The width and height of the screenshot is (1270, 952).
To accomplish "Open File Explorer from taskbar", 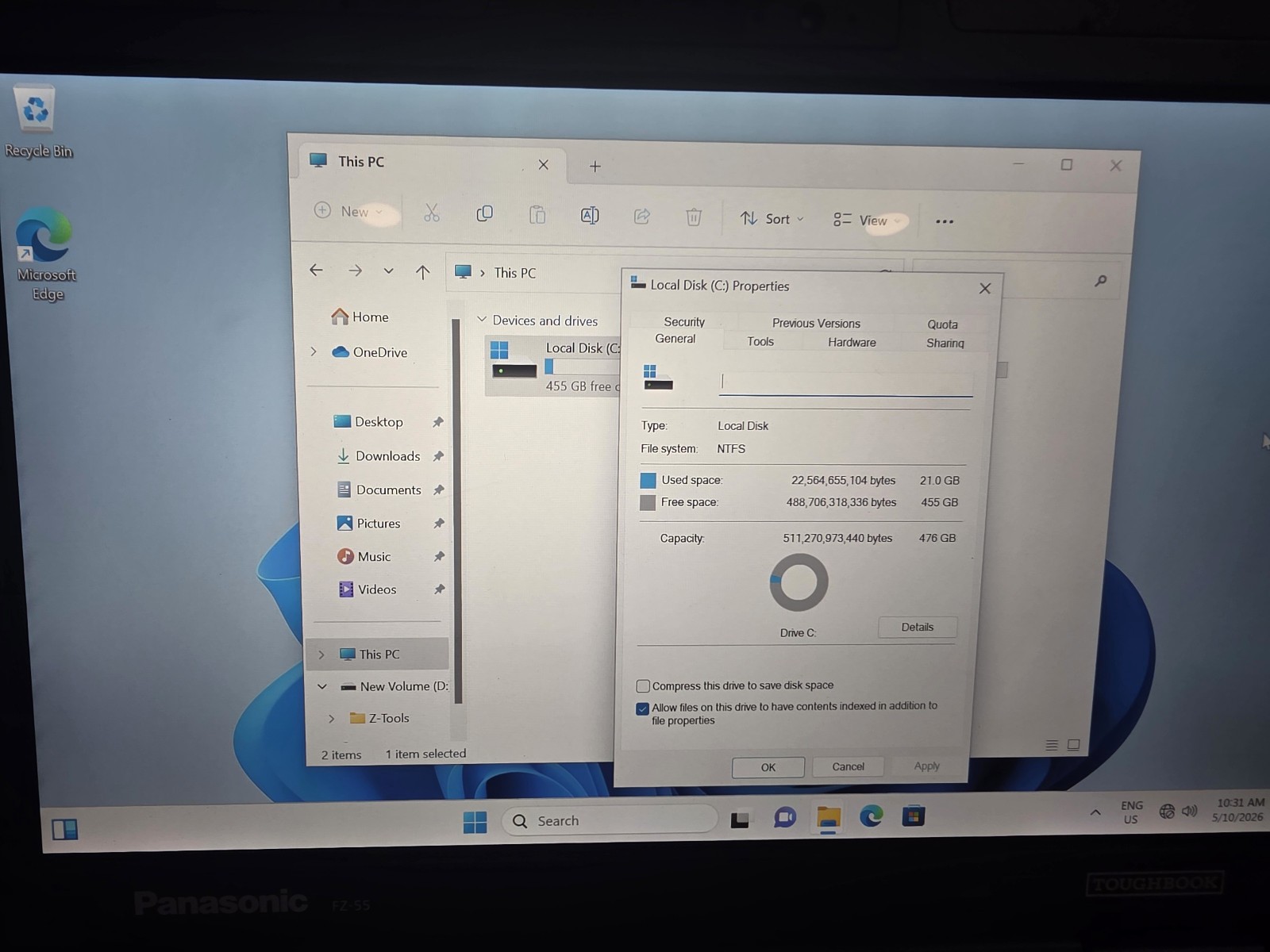I will point(828,817).
